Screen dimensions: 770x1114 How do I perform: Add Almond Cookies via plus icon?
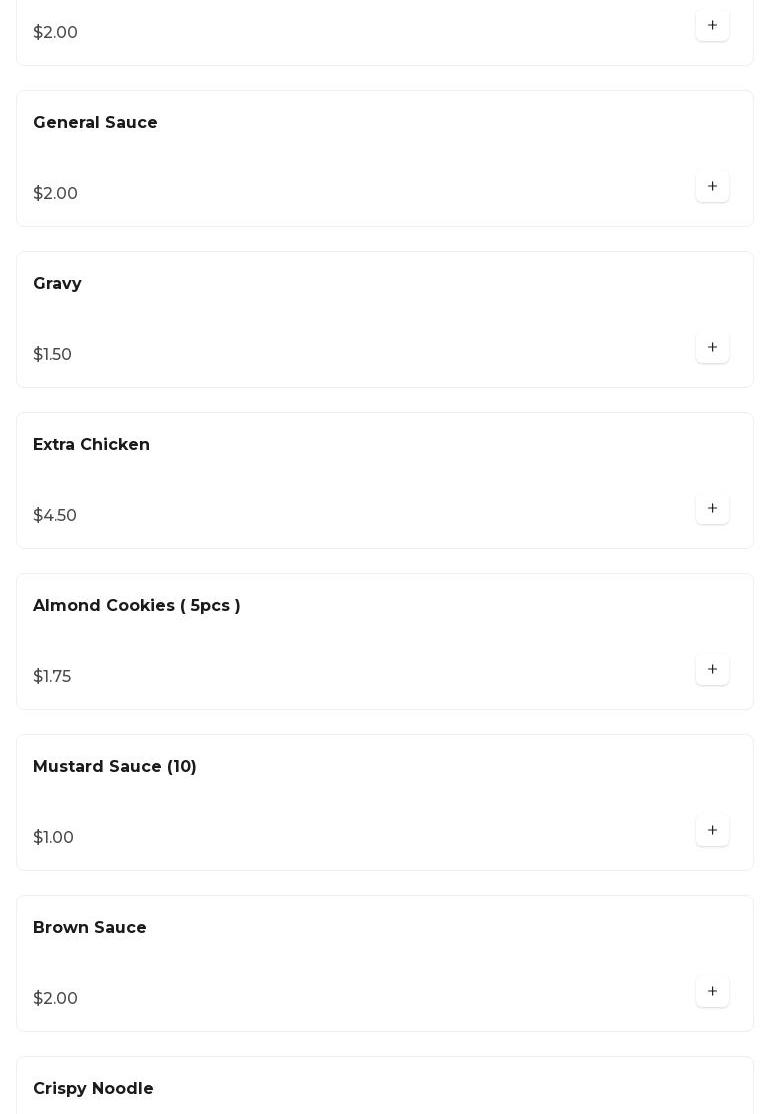[712, 670]
